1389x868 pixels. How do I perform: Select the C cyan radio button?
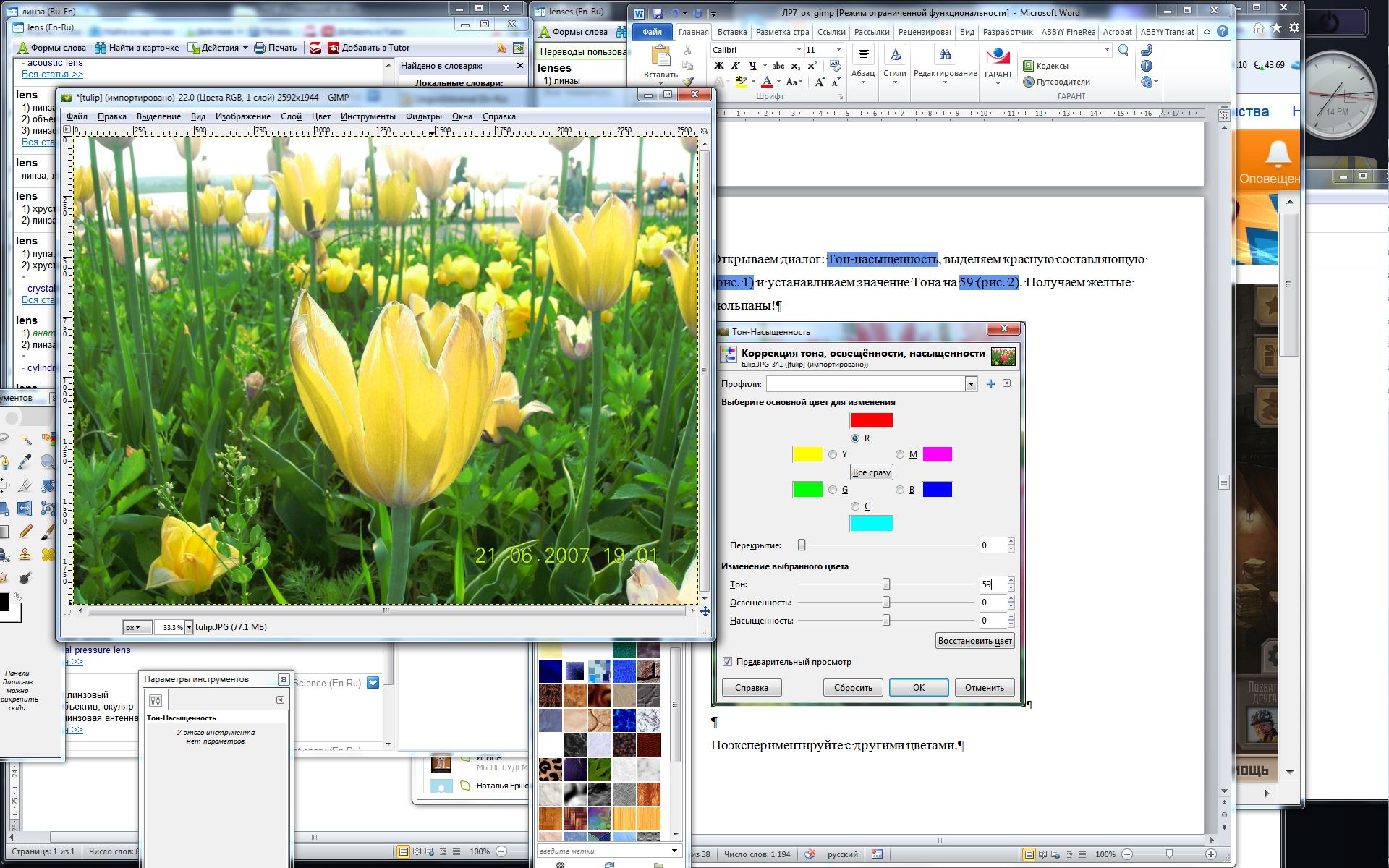(855, 506)
